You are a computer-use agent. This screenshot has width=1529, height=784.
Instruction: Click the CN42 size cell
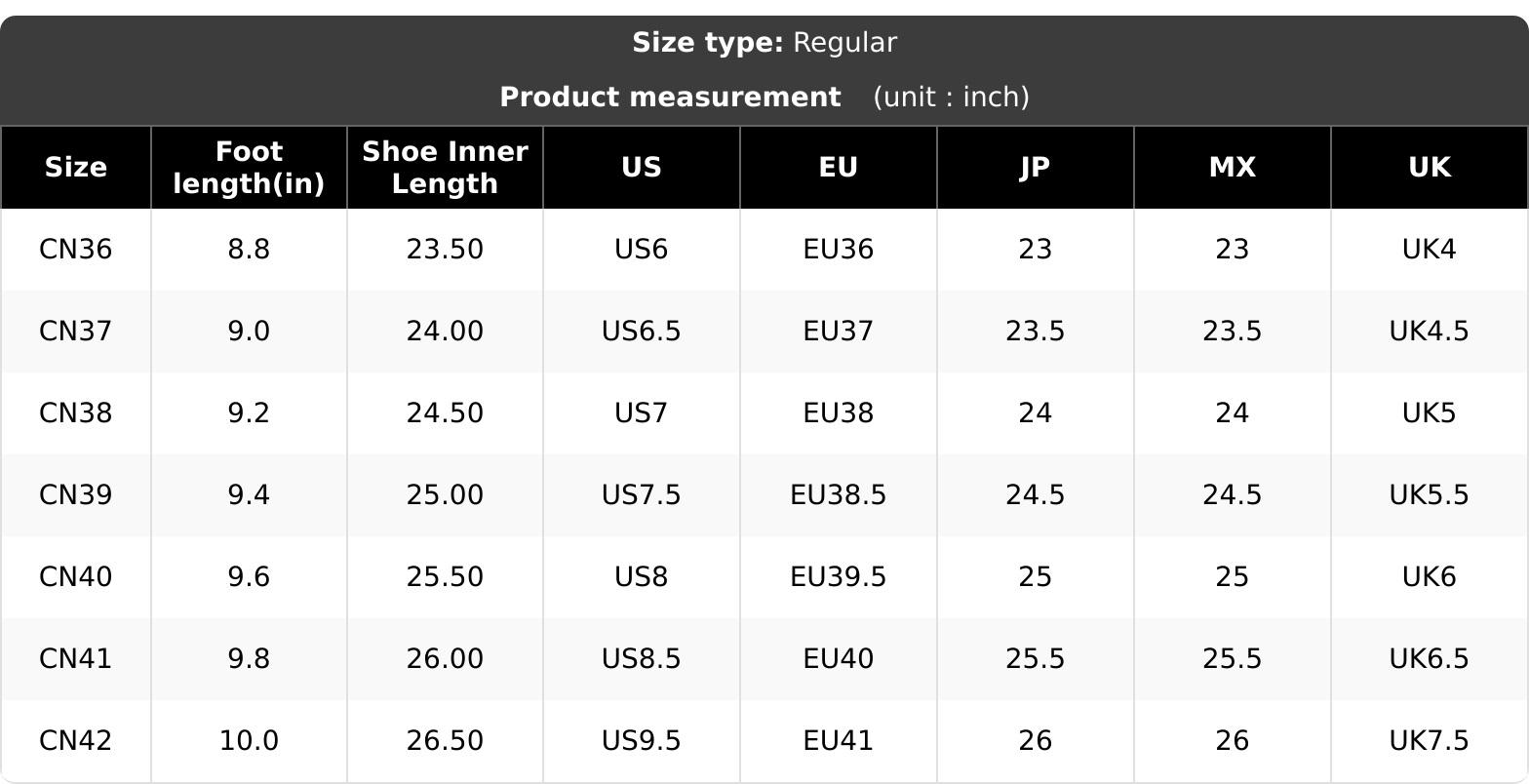(x=75, y=741)
